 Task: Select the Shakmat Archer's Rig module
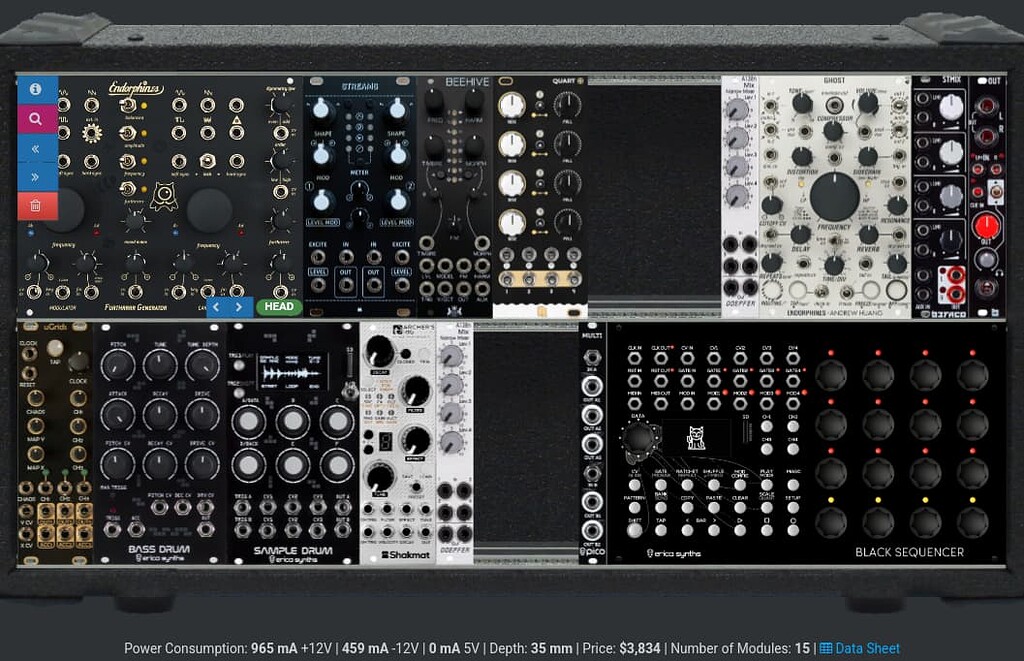[398, 443]
